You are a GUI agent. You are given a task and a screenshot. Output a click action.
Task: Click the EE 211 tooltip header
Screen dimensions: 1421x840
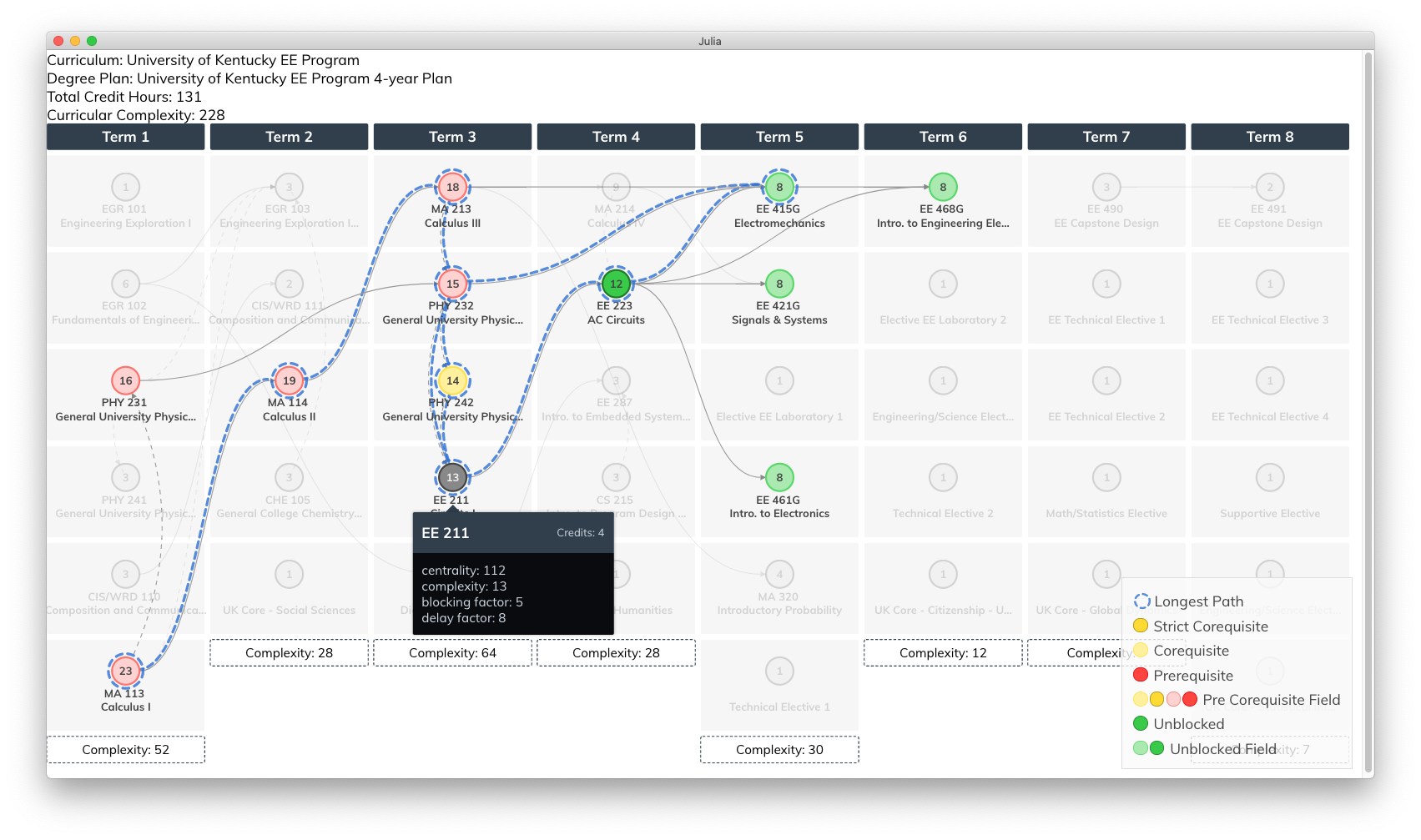[x=513, y=533]
